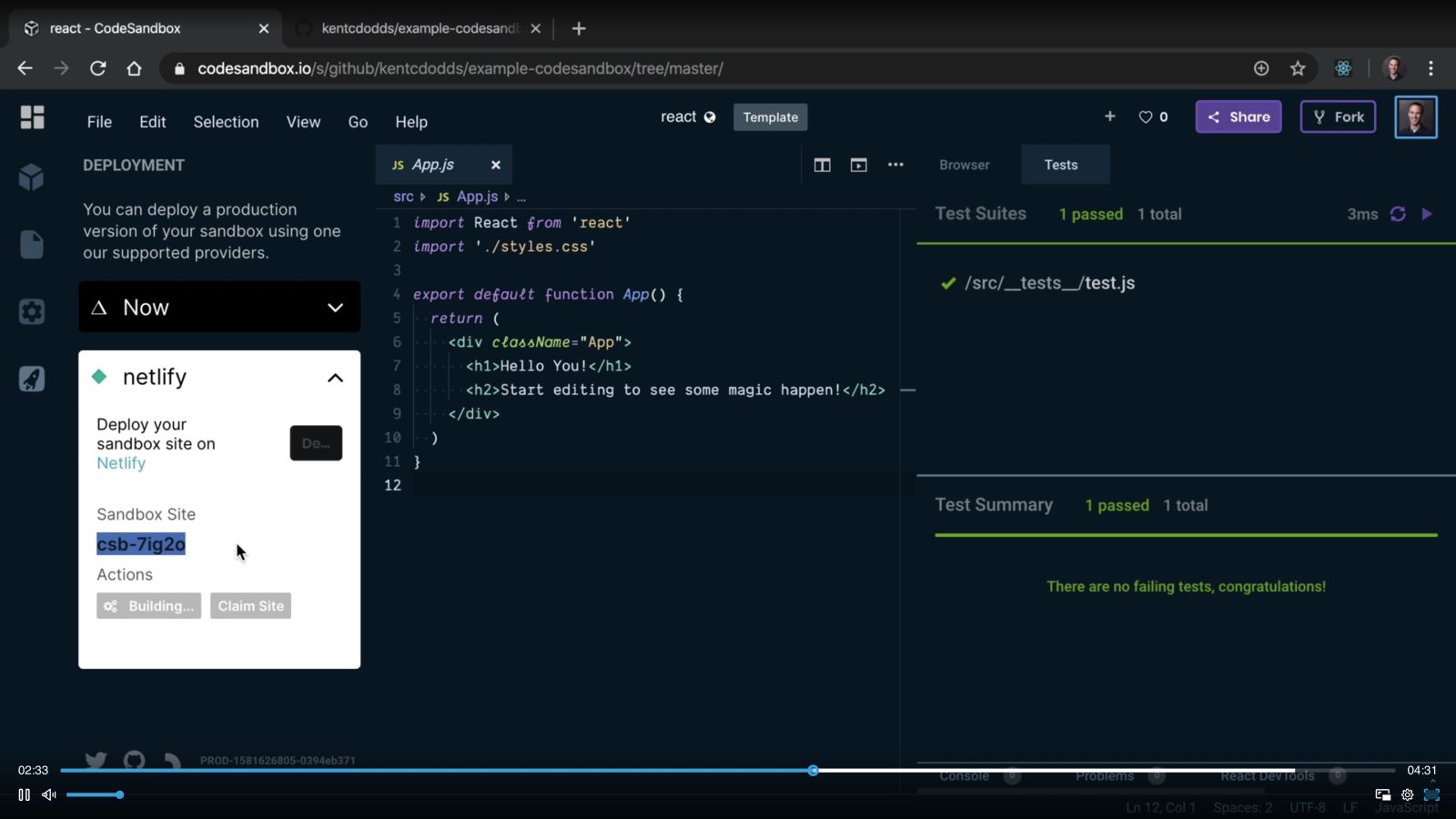Open the File menu

pos(99,122)
